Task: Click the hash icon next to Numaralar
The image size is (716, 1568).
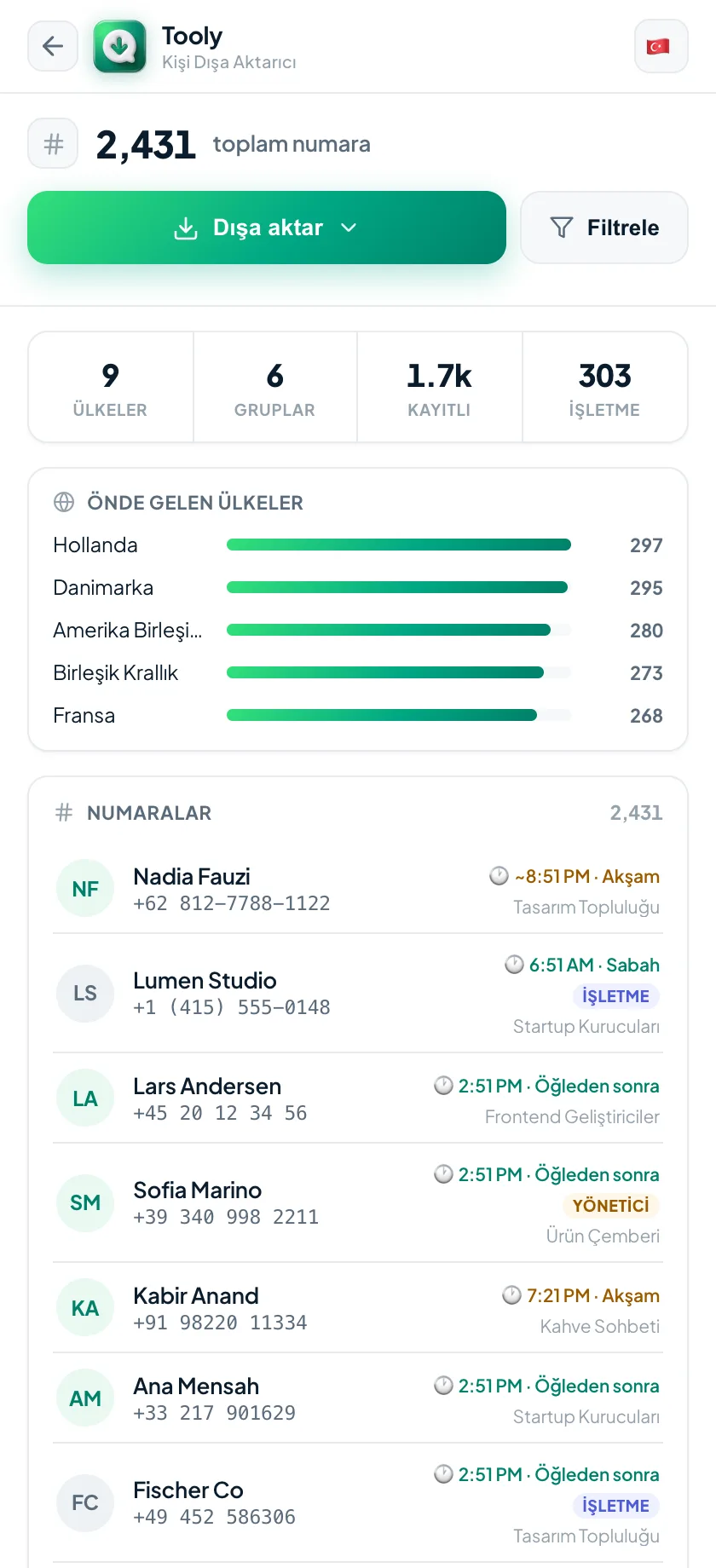Action: point(64,812)
